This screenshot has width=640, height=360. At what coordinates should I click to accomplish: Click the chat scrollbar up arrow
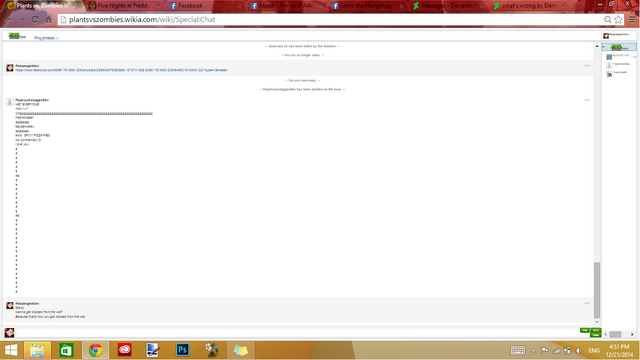(597, 46)
